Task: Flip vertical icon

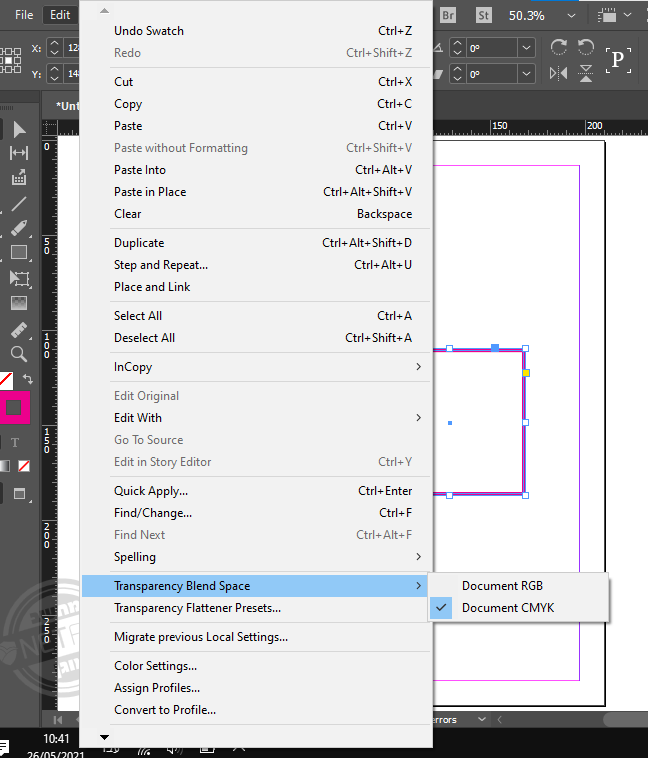Action: tap(586, 73)
